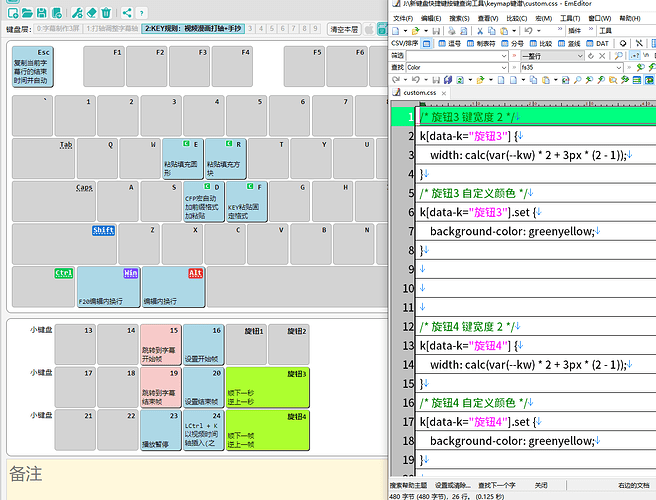Click the open folder icon in keymap toolbar

point(27,12)
